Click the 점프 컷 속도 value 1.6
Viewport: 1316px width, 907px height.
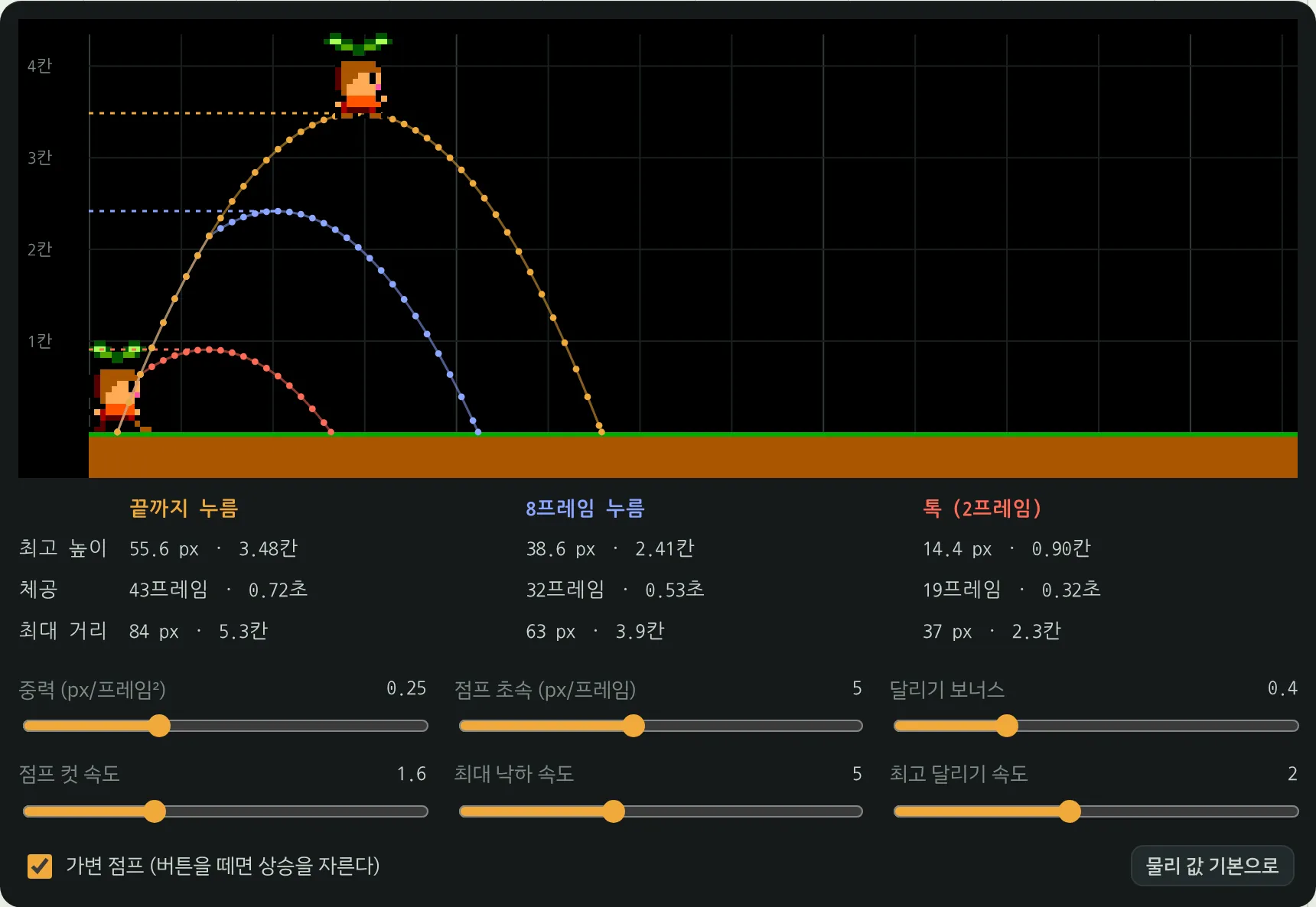pyautogui.click(x=412, y=774)
